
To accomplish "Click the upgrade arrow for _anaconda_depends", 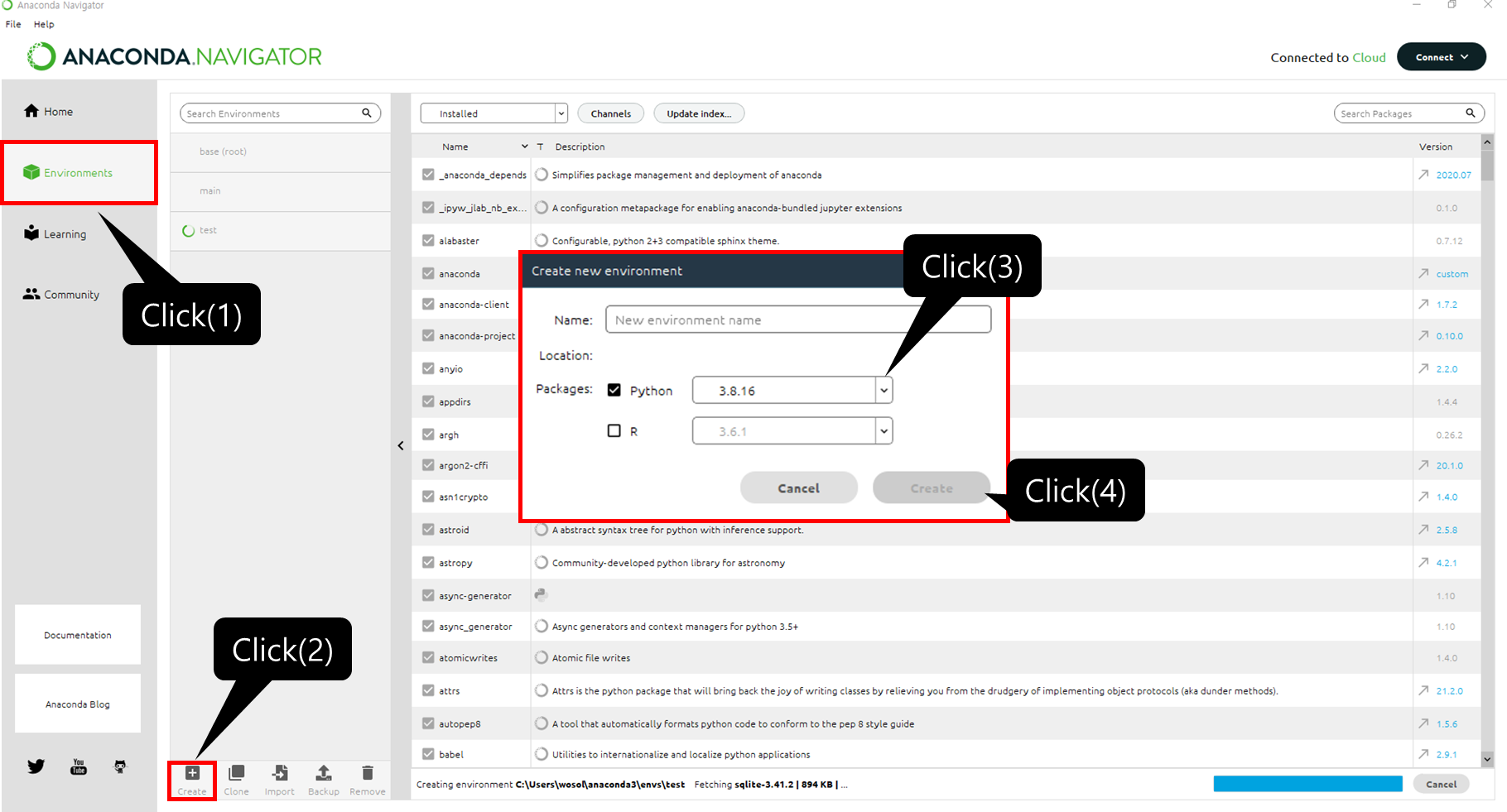I will [x=1423, y=175].
